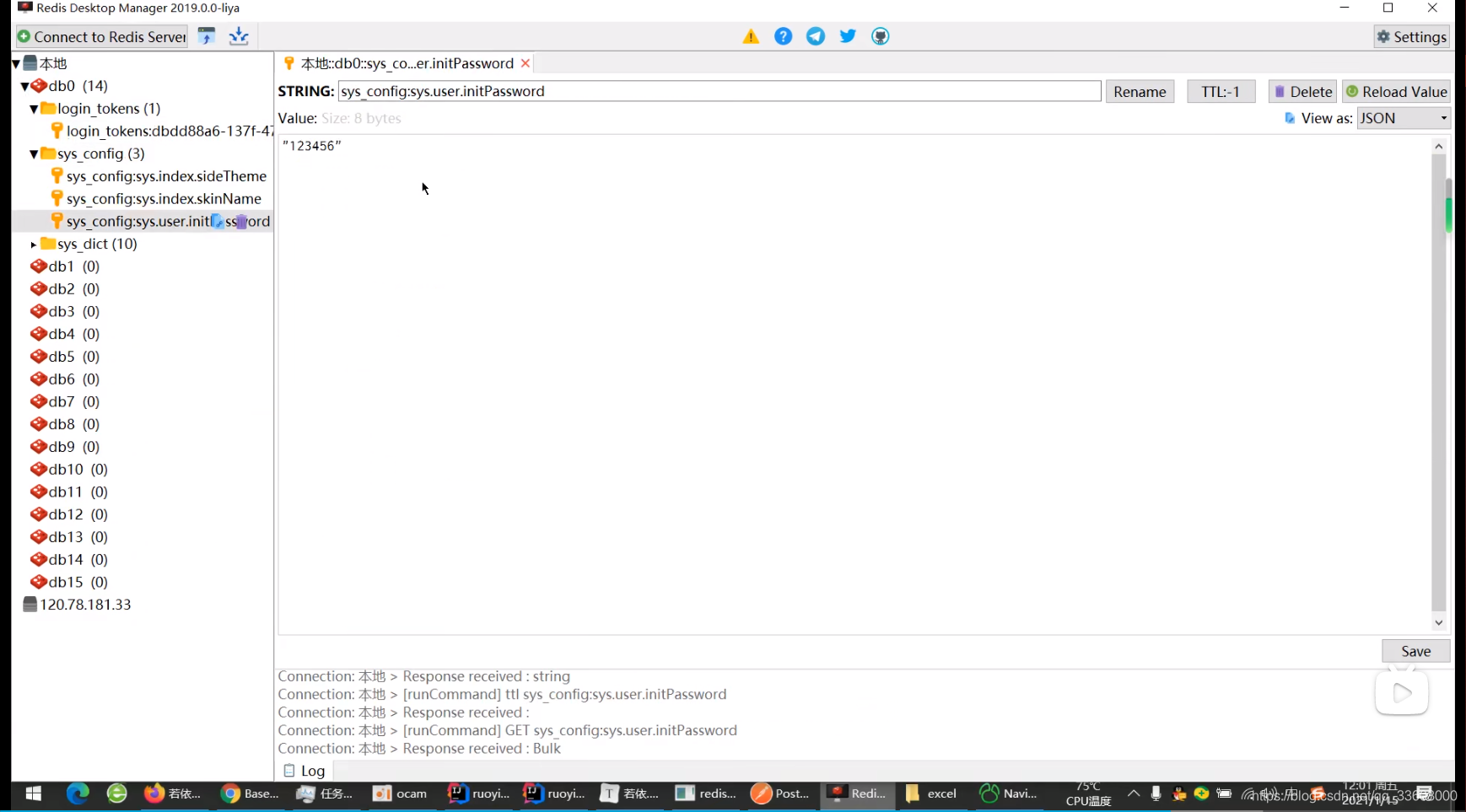Click the db11 (0) database icon

point(39,492)
